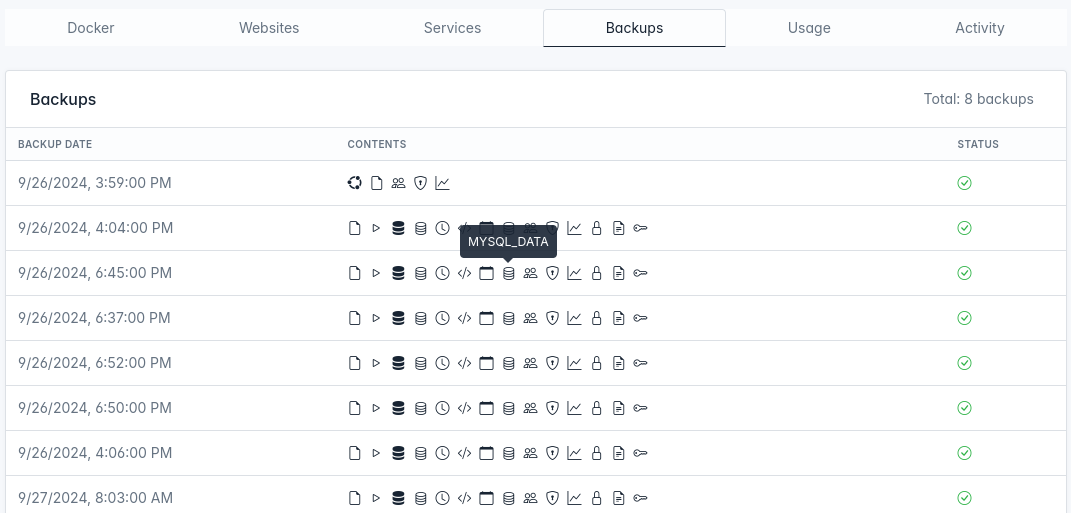Switch to the Docker tab
This screenshot has width=1071, height=513.
(x=91, y=28)
